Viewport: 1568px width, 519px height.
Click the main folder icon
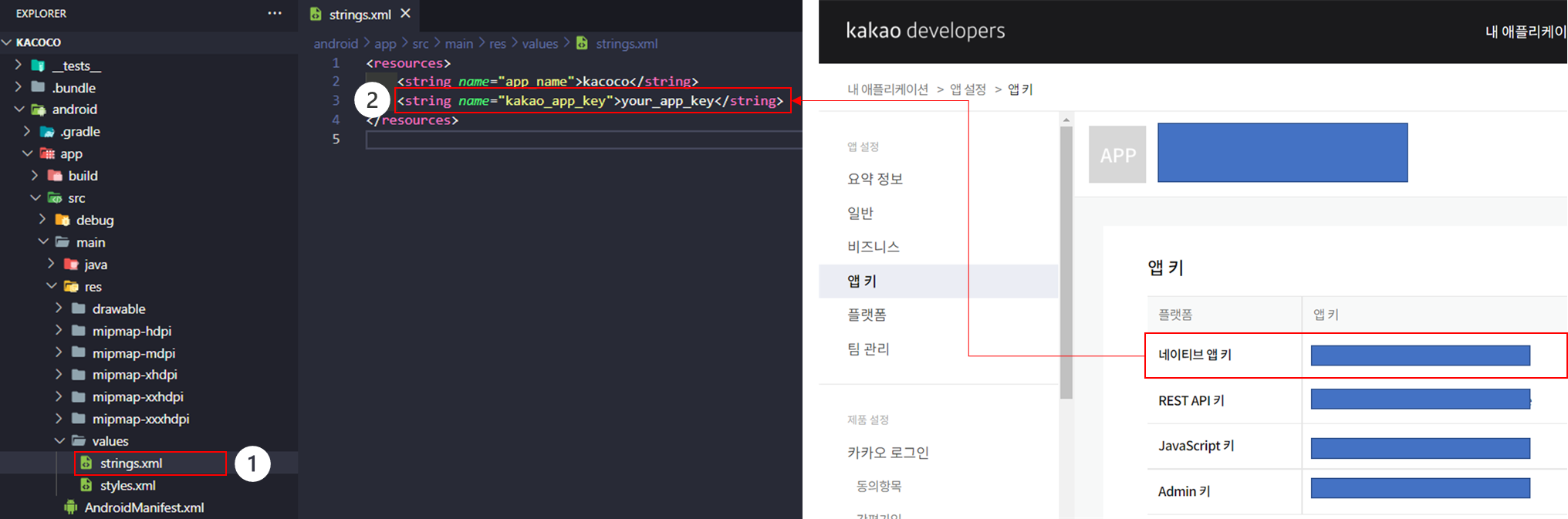click(x=63, y=242)
